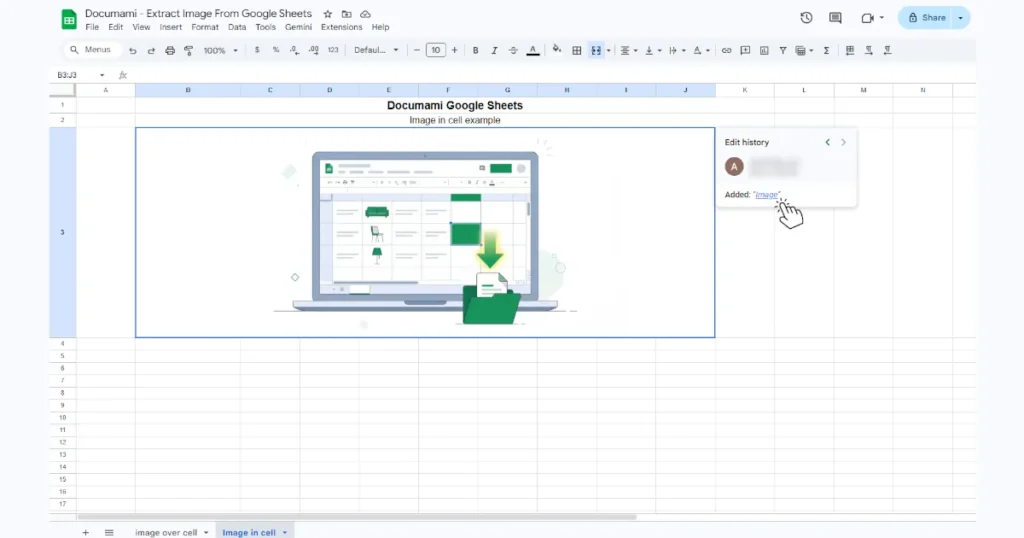This screenshot has height=538, width=1024.
Task: Click the font size field showing 10
Action: [436, 50]
